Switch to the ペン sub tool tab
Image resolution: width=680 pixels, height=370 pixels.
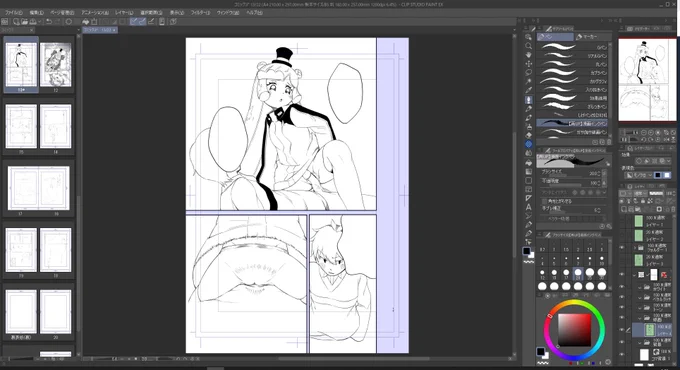(x=555, y=37)
